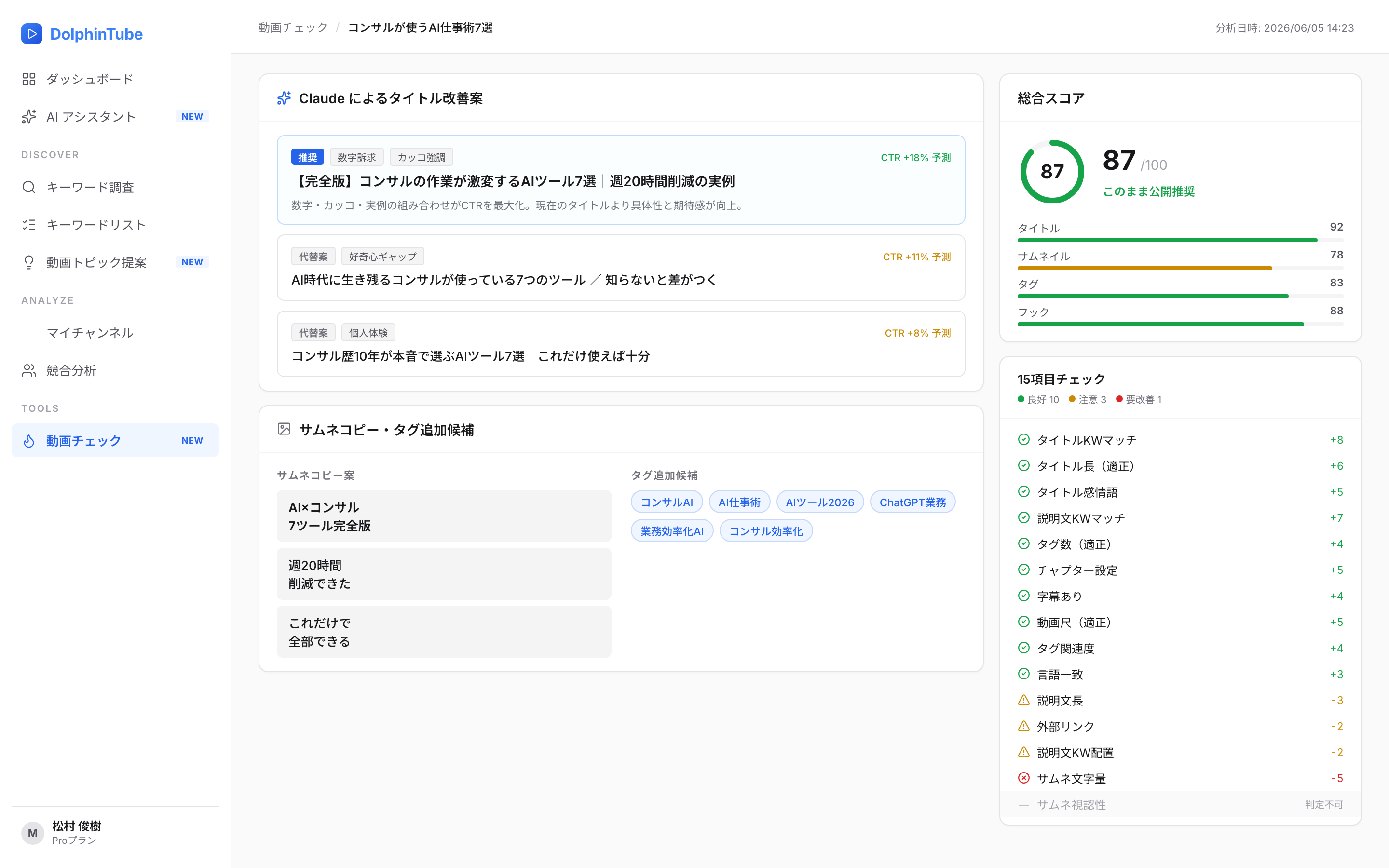This screenshot has height=868, width=1389.
Task: Click the このまま公開推奨 status text
Action: (1148, 191)
